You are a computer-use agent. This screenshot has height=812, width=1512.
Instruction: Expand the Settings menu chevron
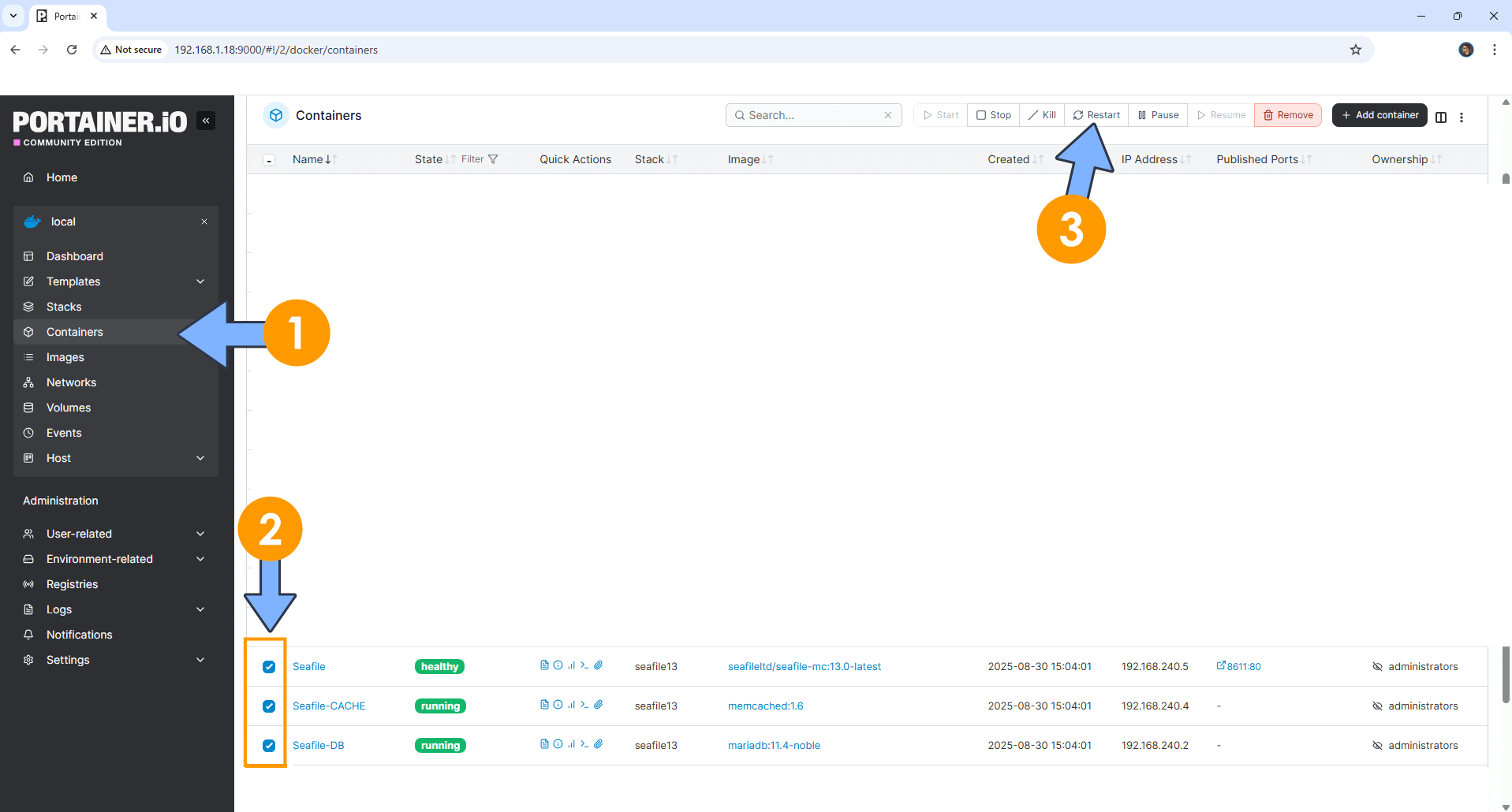tap(200, 660)
